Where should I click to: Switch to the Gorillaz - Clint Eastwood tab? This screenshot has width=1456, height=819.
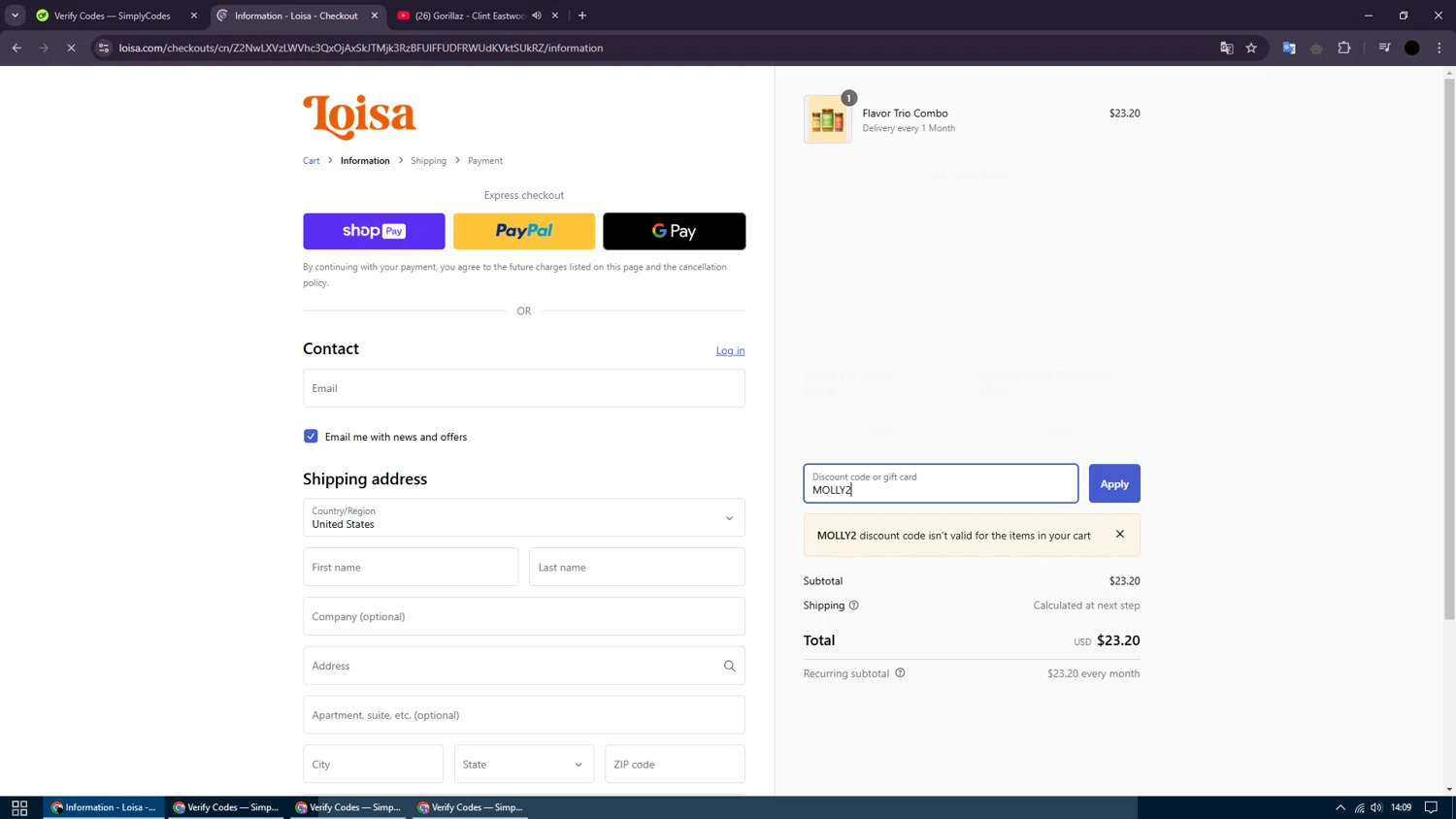pyautogui.click(x=469, y=16)
